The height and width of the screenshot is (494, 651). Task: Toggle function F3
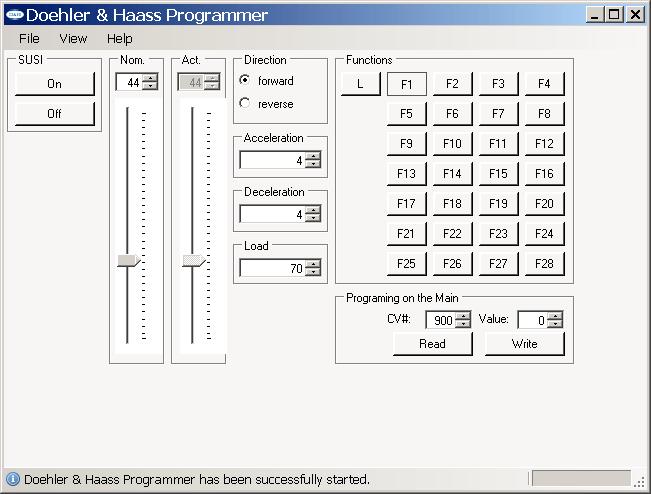(x=498, y=84)
